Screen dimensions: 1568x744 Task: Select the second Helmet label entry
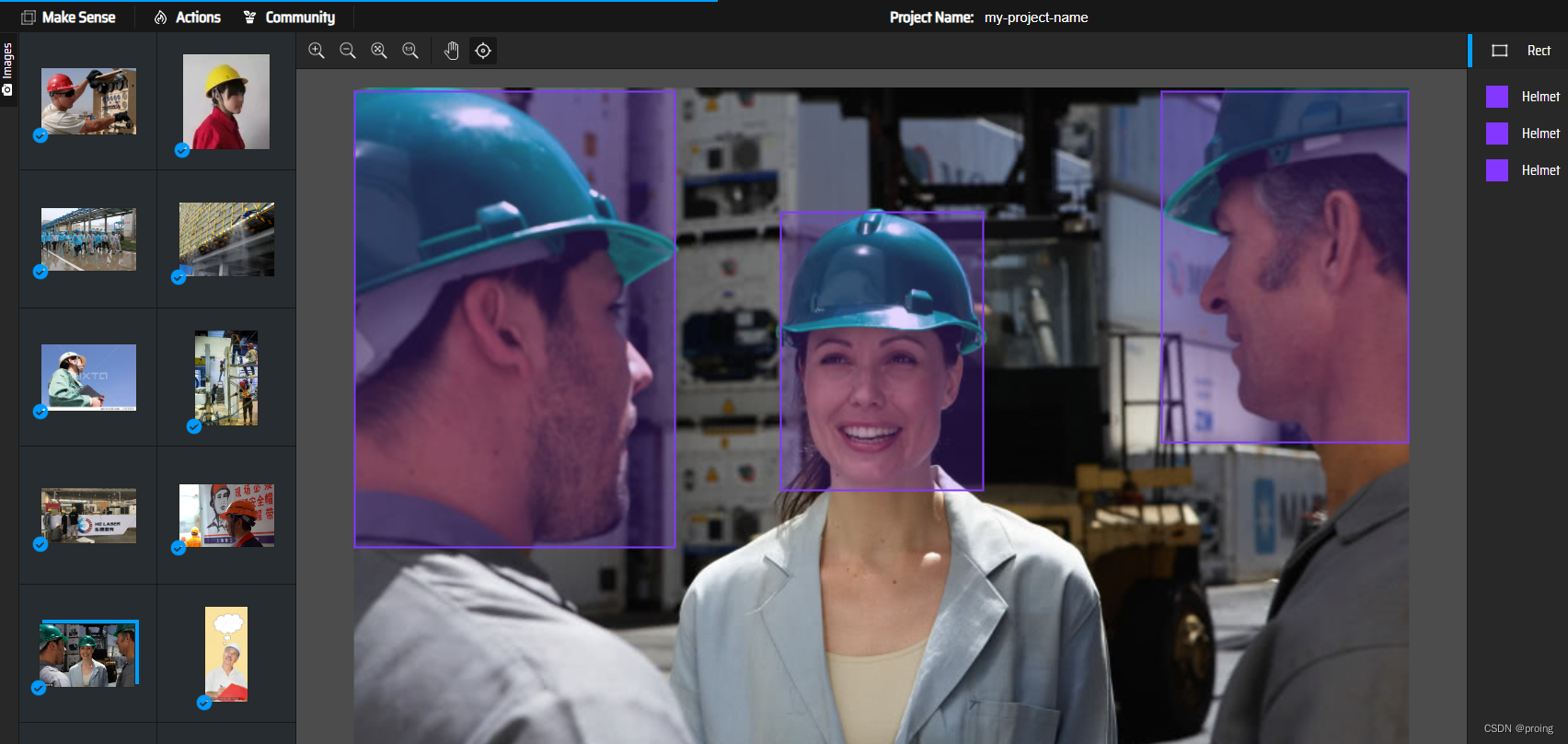click(1539, 134)
